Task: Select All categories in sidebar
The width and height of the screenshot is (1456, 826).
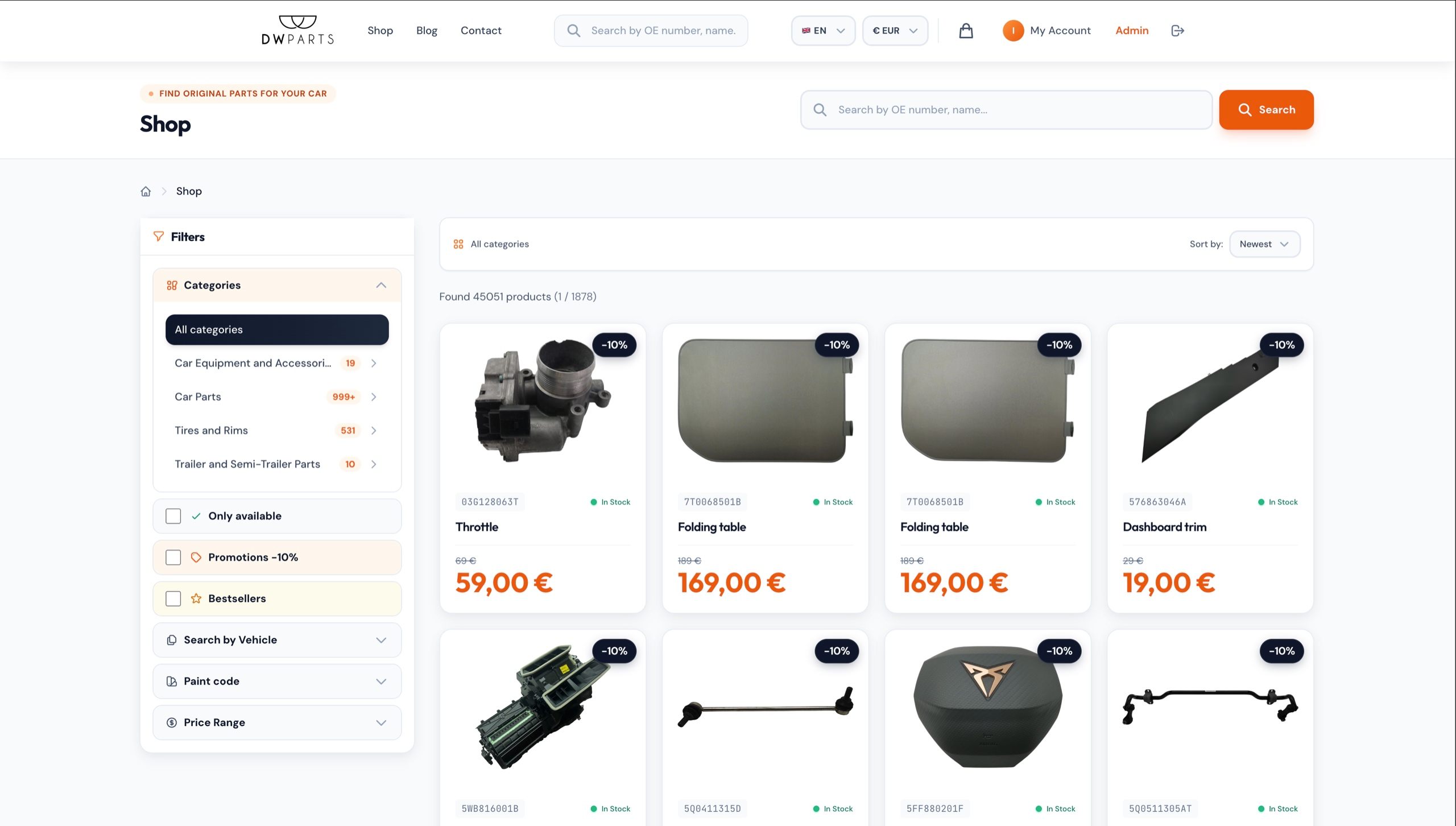Action: click(x=277, y=330)
